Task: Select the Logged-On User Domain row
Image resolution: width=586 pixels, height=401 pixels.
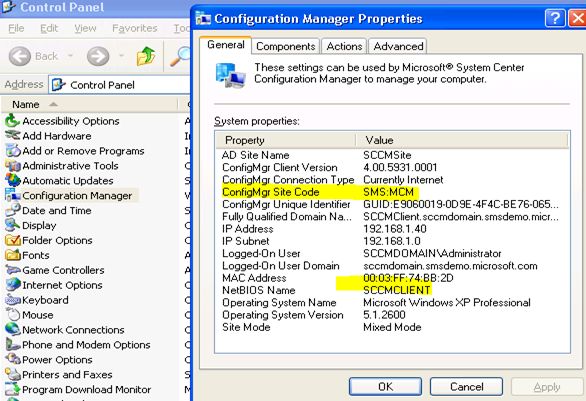Action: (392, 266)
